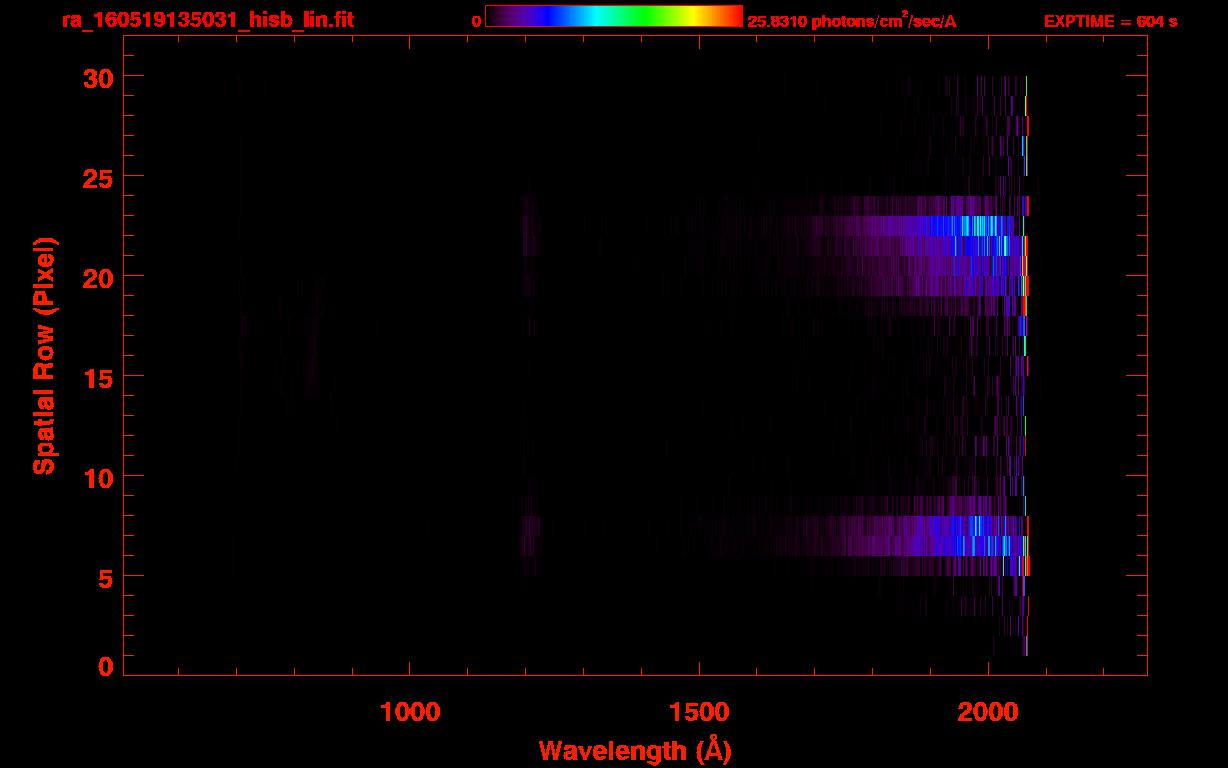
Task: Click the spatial row tick label 30
Action: click(x=97, y=77)
